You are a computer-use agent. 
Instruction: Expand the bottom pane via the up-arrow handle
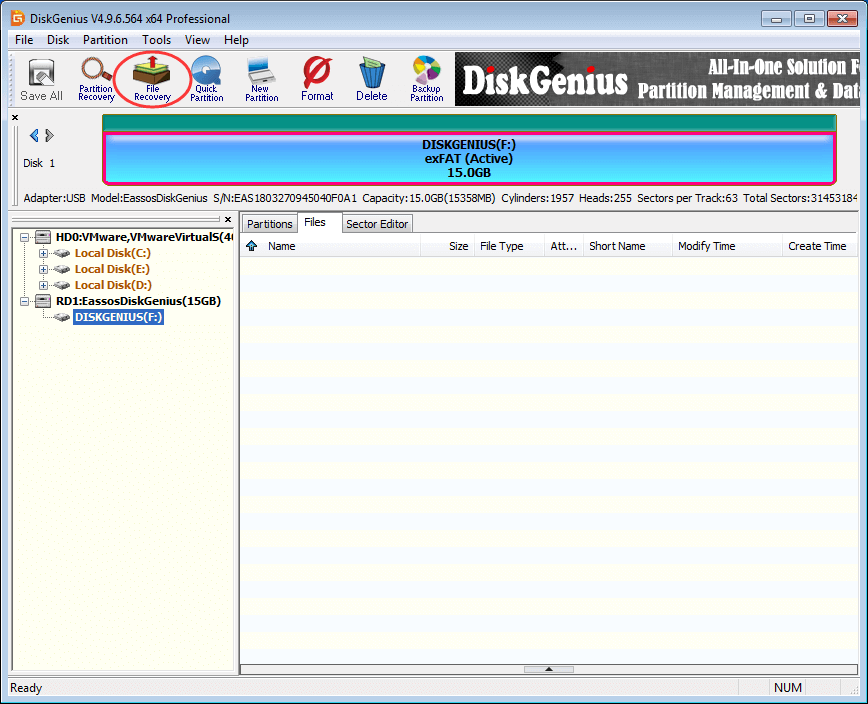[x=549, y=669]
